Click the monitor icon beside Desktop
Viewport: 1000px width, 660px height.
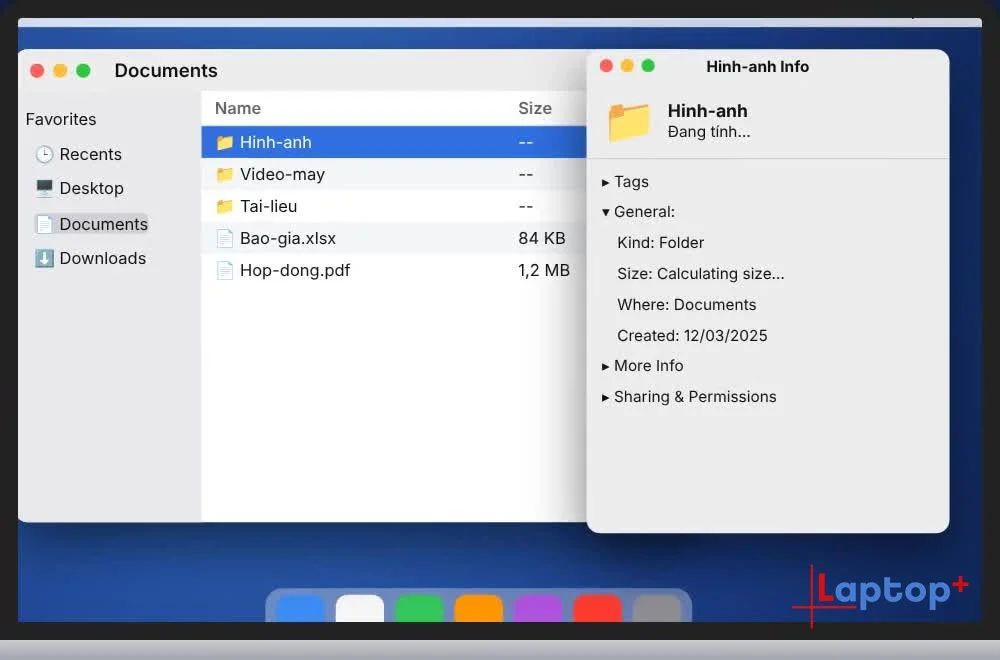(44, 188)
